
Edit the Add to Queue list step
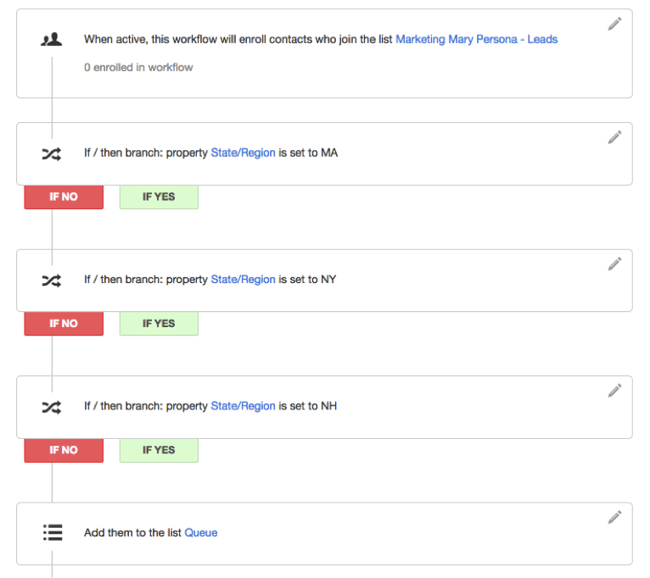coord(614,517)
